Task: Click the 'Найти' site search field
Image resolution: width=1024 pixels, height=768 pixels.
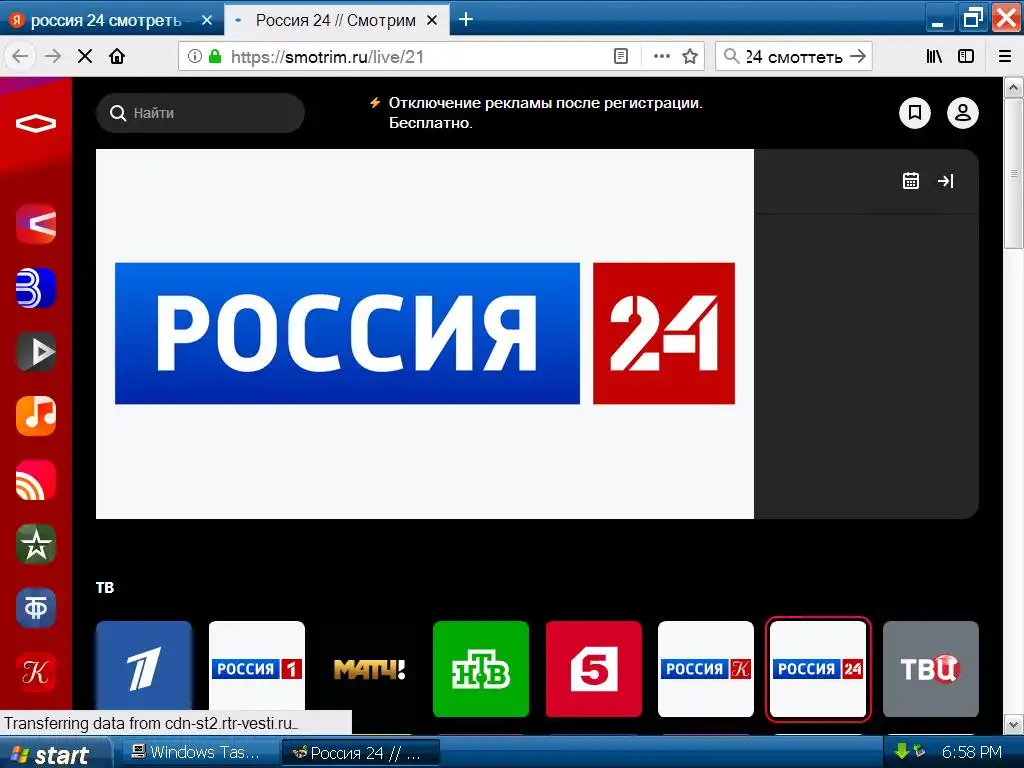Action: [x=200, y=113]
